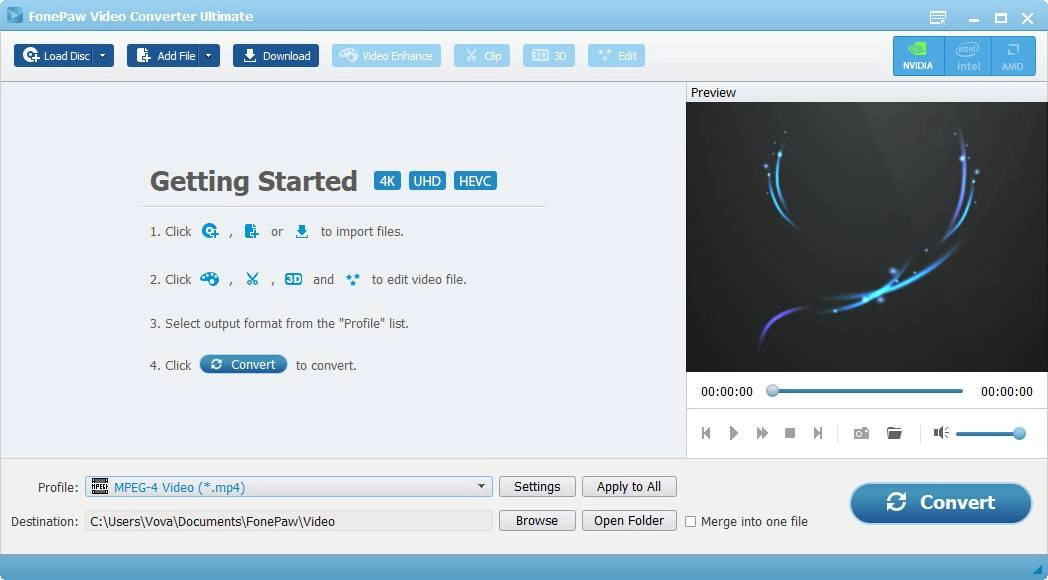Click the Add File button
The image size is (1048, 580).
click(x=162, y=55)
